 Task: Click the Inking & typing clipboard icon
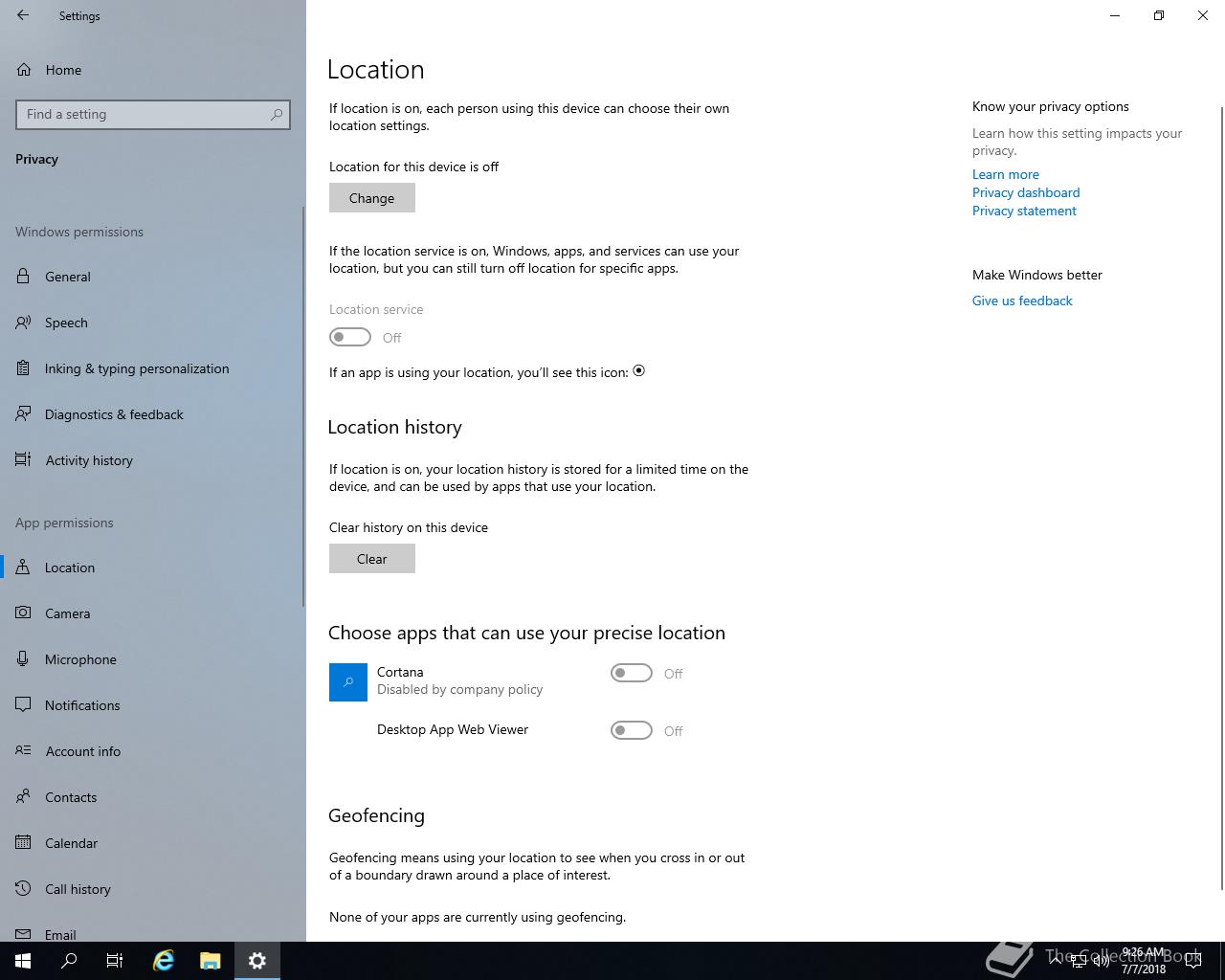click(x=23, y=368)
